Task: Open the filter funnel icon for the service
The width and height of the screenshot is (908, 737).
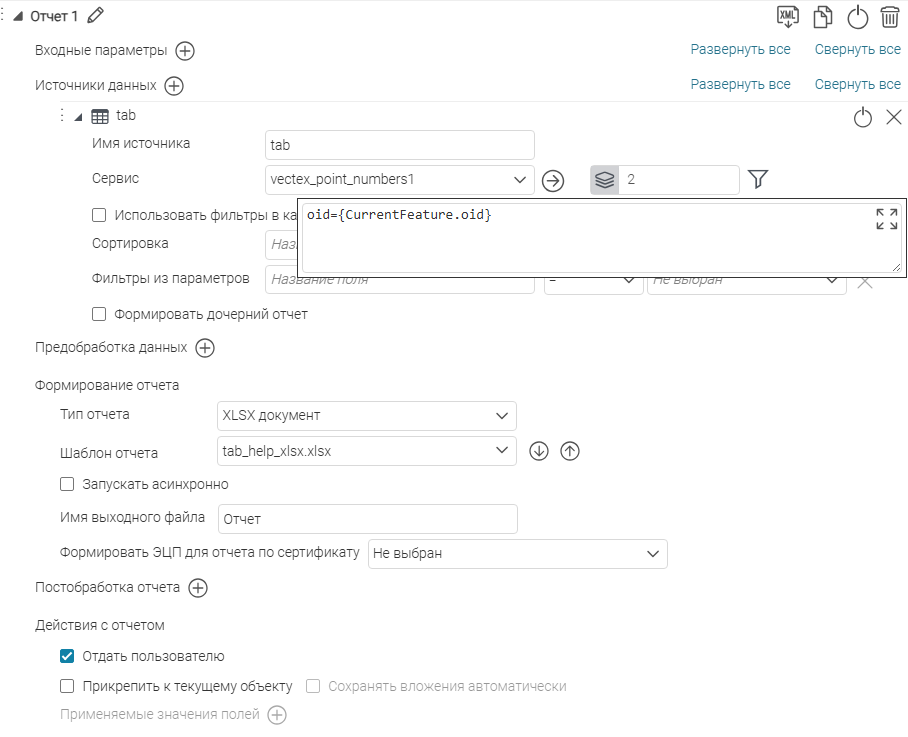Action: click(x=758, y=180)
